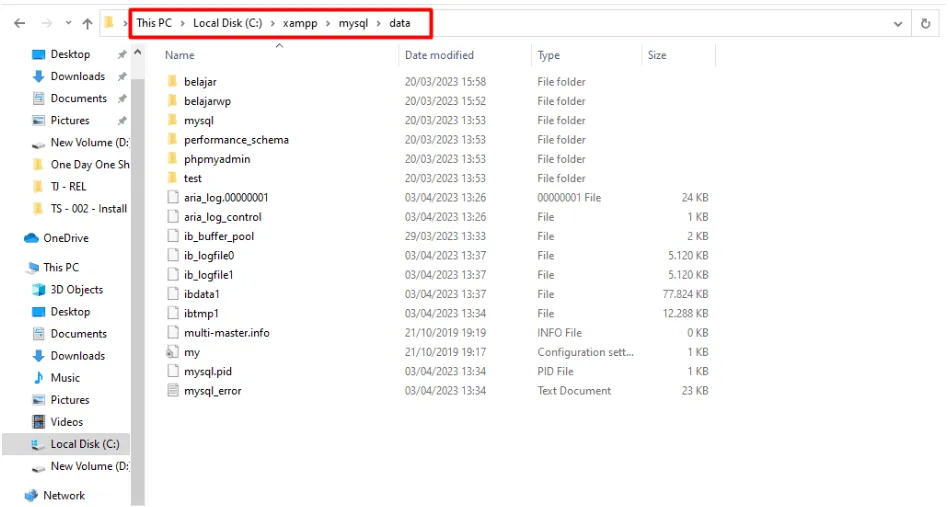
Task: Select the ibtmp1 file
Action: 201,313
